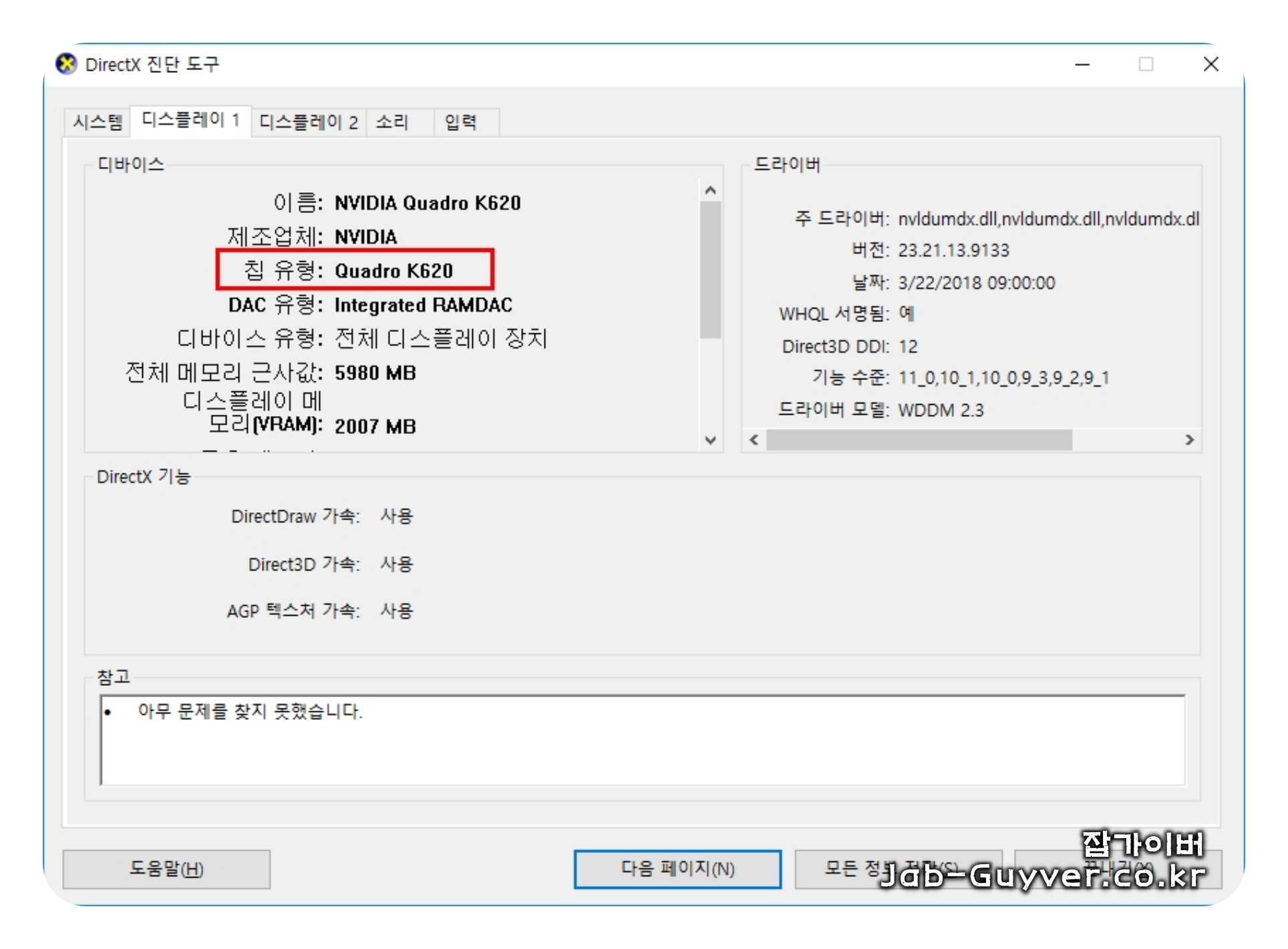
Task: Select the 디스플레이 1 tab
Action: (190, 120)
